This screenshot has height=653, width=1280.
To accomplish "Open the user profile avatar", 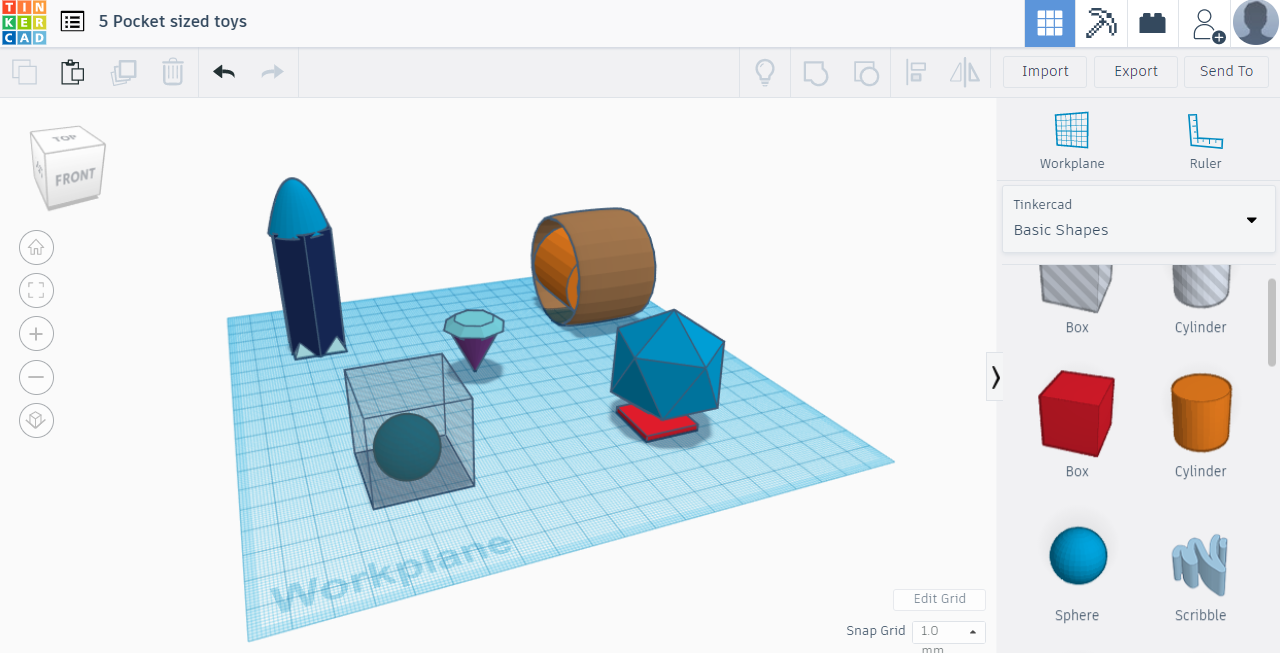I will coord(1256,23).
